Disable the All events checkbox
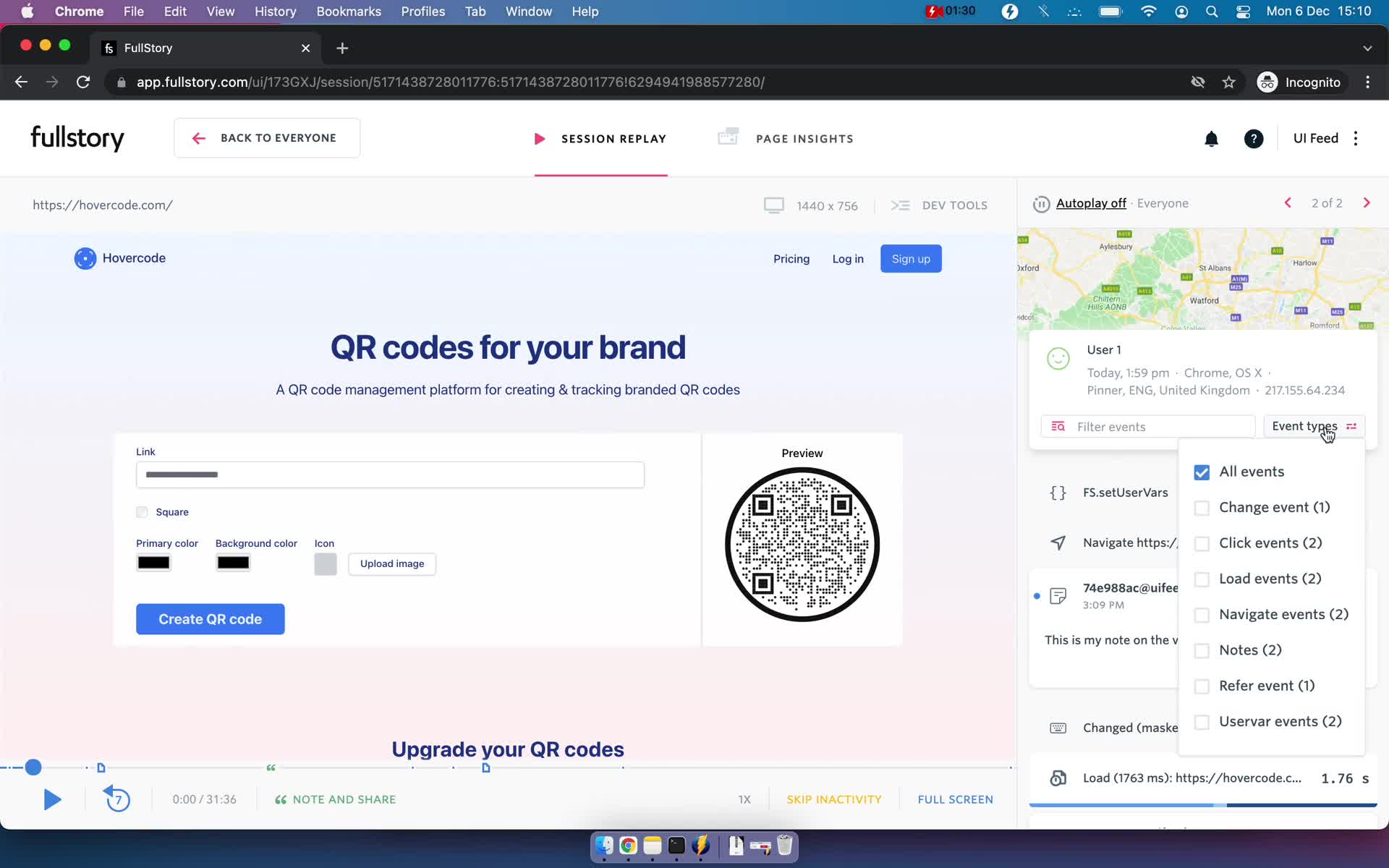 (x=1201, y=471)
